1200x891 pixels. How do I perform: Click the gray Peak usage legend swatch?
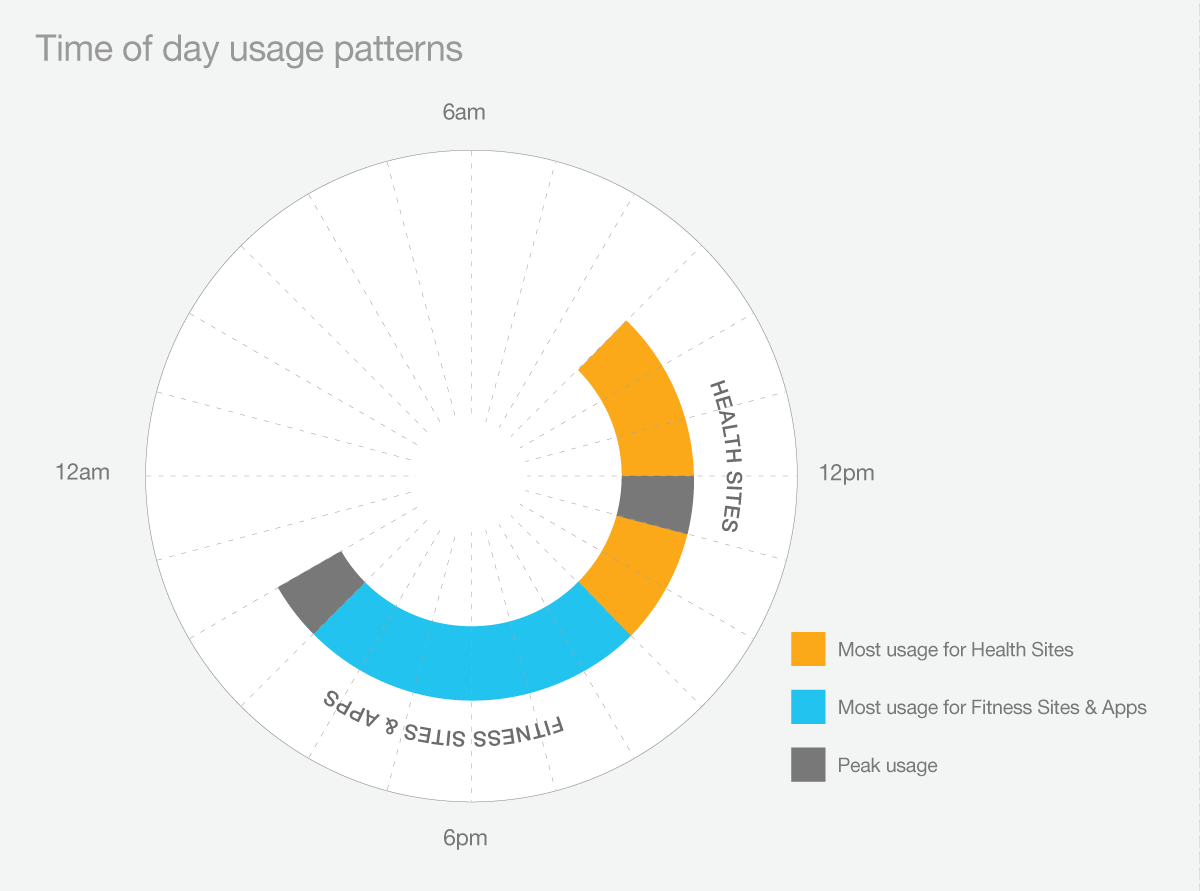click(808, 765)
